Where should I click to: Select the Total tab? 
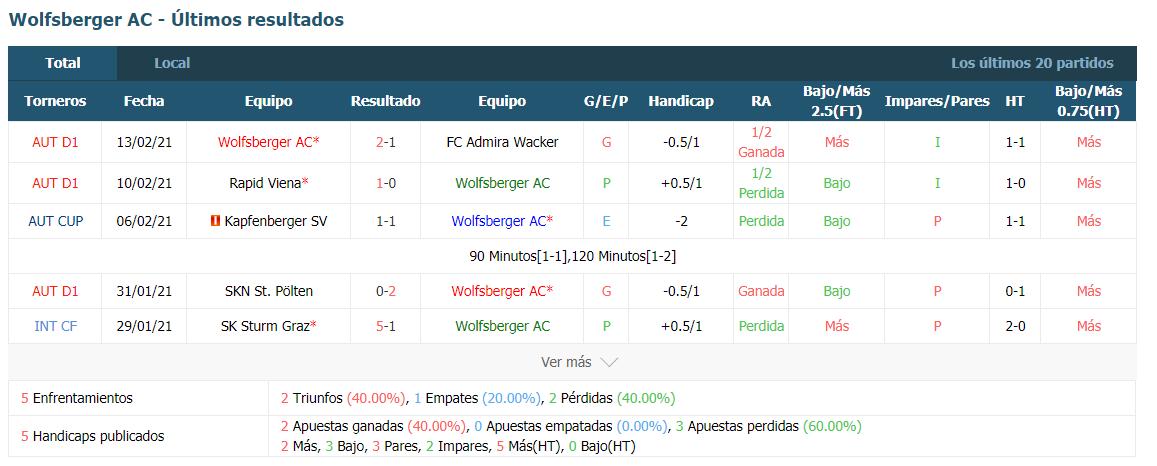63,63
